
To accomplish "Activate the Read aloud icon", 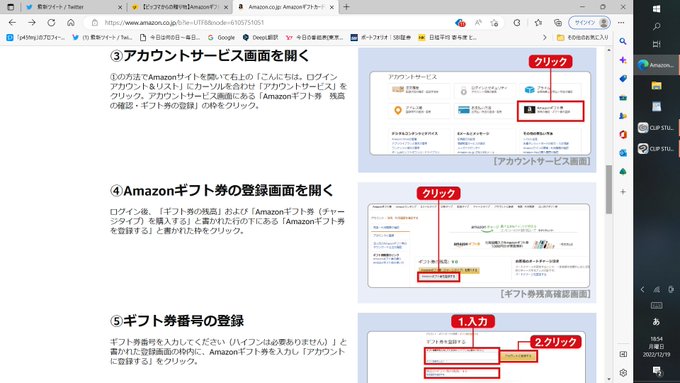I will click(x=478, y=23).
